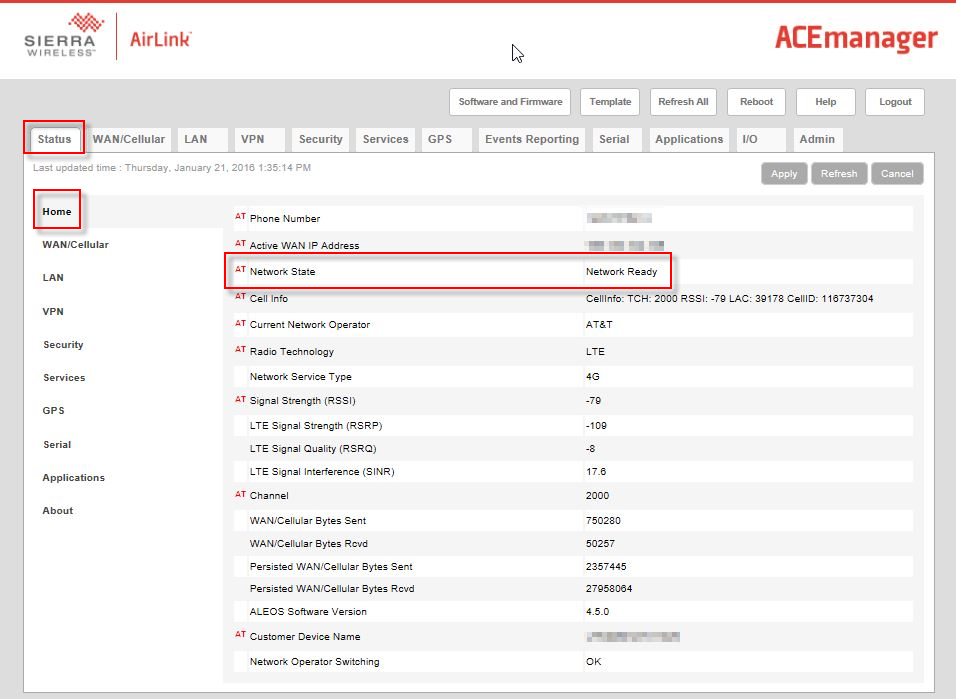Click the AT icon beside Phone Number
956x699 pixels.
pos(240,217)
